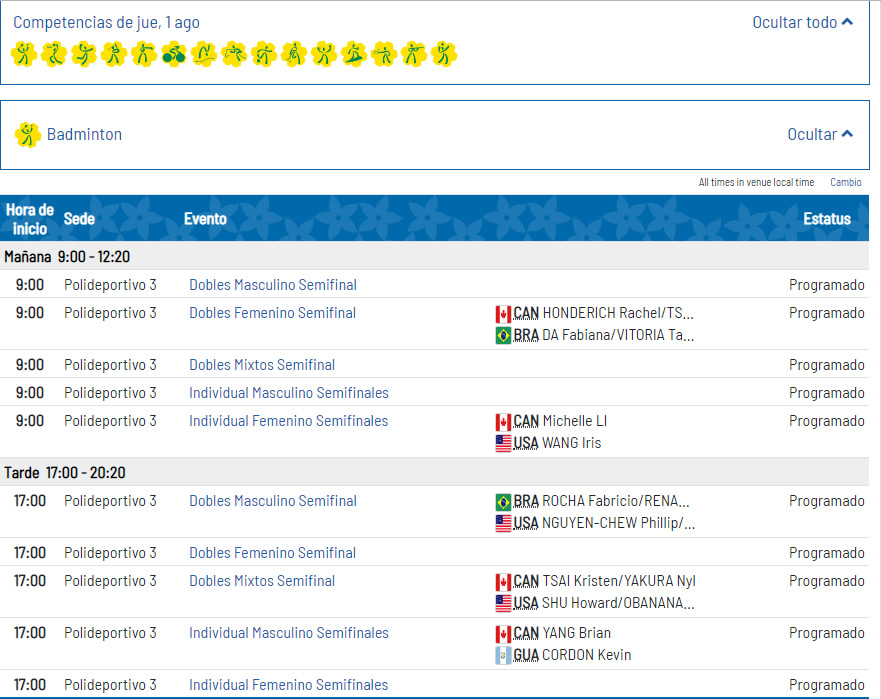Open 17:00 Dobles Femenino Semifinal event
881x699 pixels.
272,553
